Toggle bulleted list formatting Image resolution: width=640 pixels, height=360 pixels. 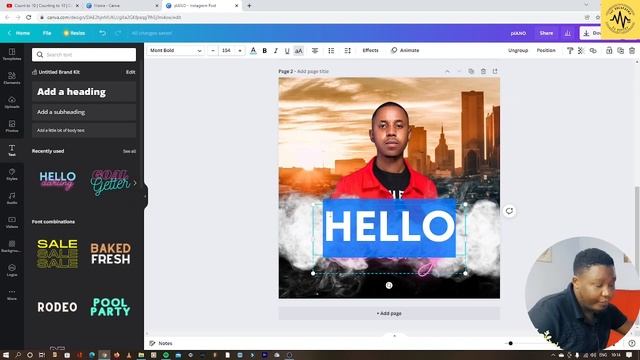(331, 51)
